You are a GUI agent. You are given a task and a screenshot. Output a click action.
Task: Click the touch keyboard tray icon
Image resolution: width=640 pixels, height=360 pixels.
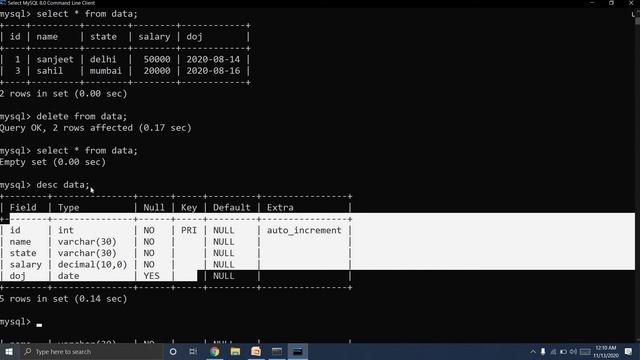[x=585, y=351]
